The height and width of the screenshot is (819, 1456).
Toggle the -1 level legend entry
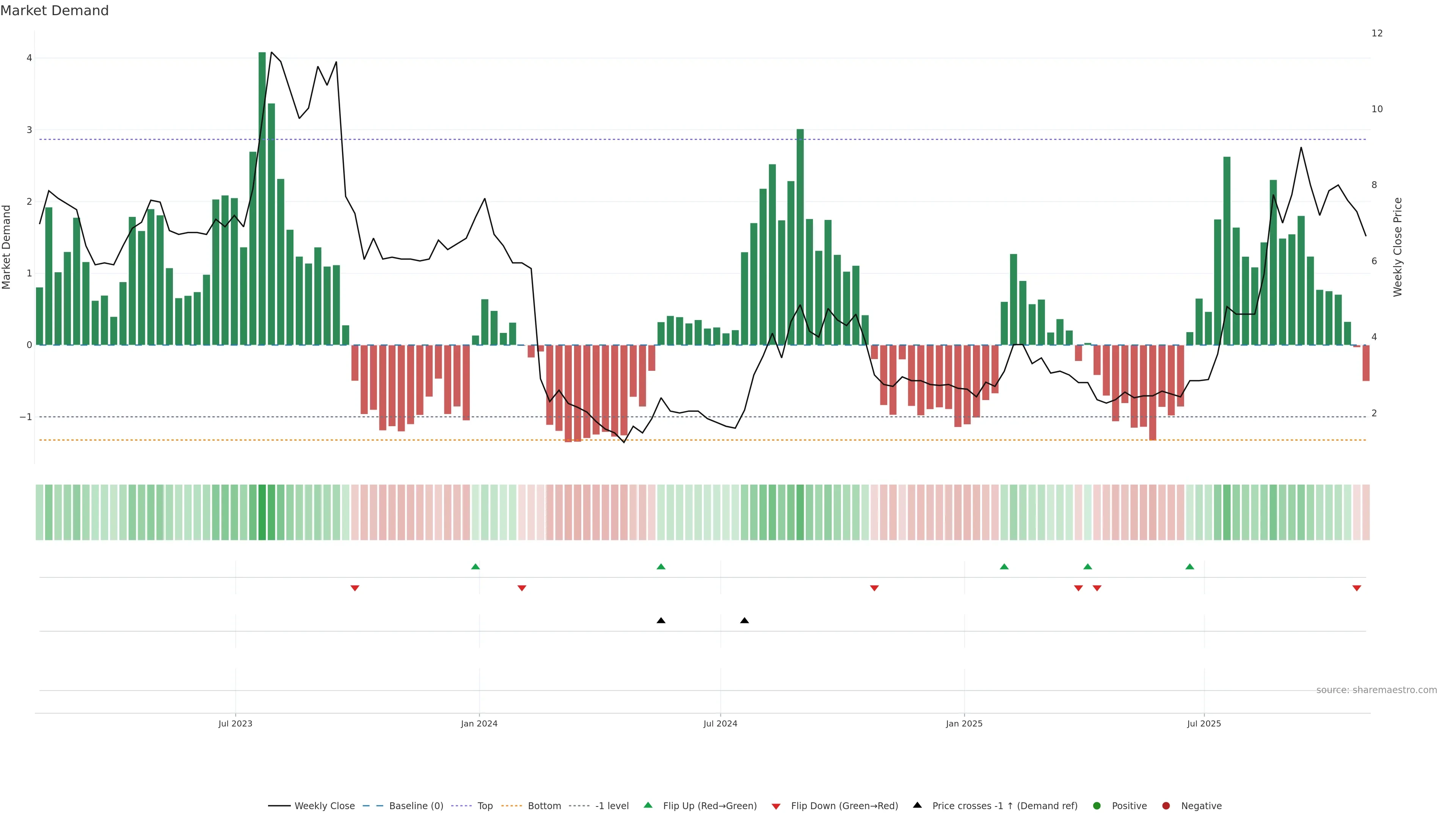[612, 805]
